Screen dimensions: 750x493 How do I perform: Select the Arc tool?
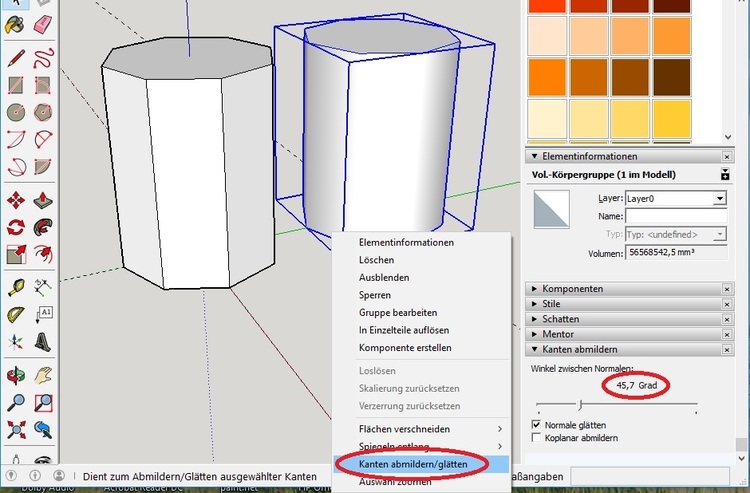pyautogui.click(x=15, y=140)
